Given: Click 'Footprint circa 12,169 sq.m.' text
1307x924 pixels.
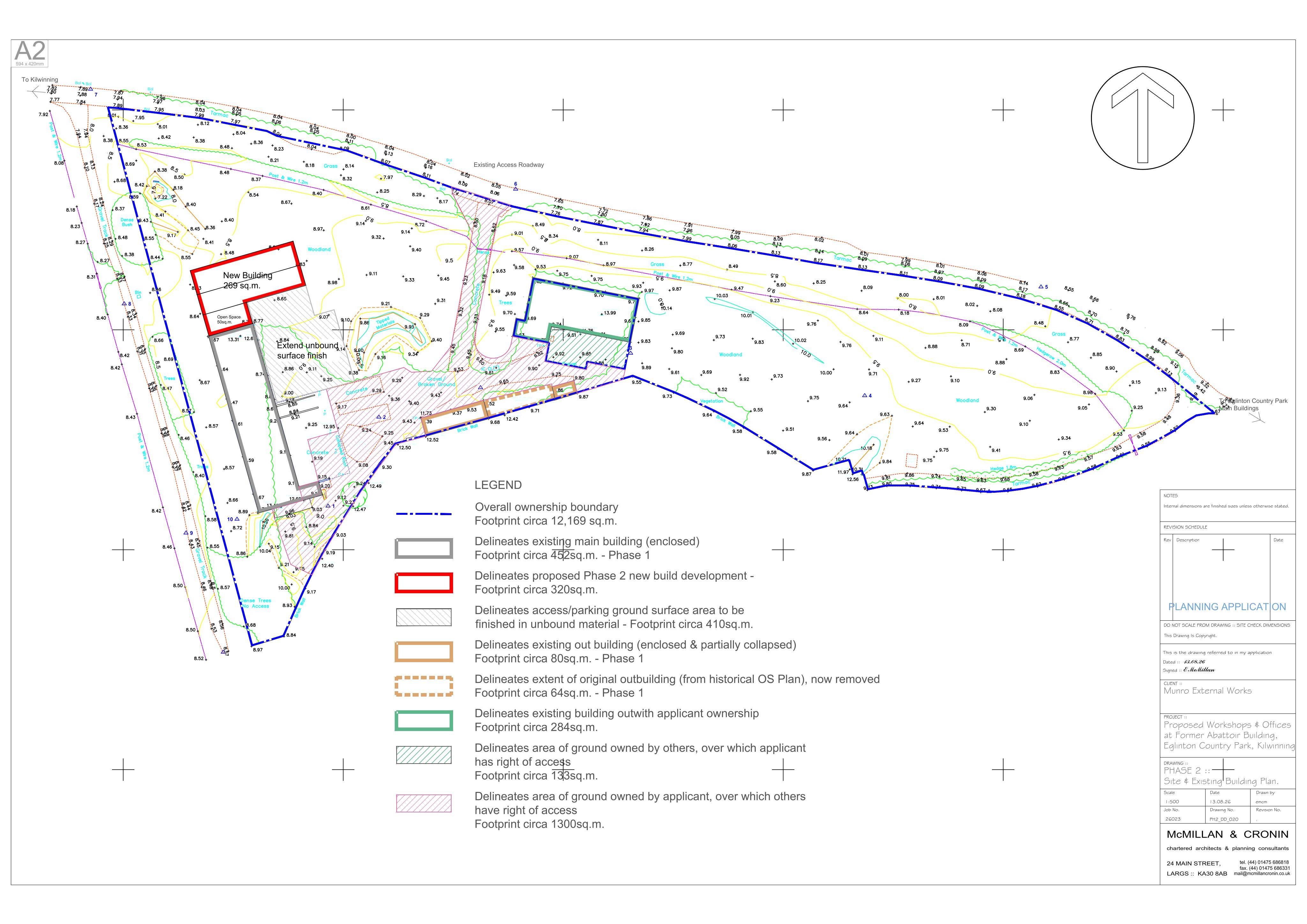Looking at the screenshot, I should pos(546,521).
